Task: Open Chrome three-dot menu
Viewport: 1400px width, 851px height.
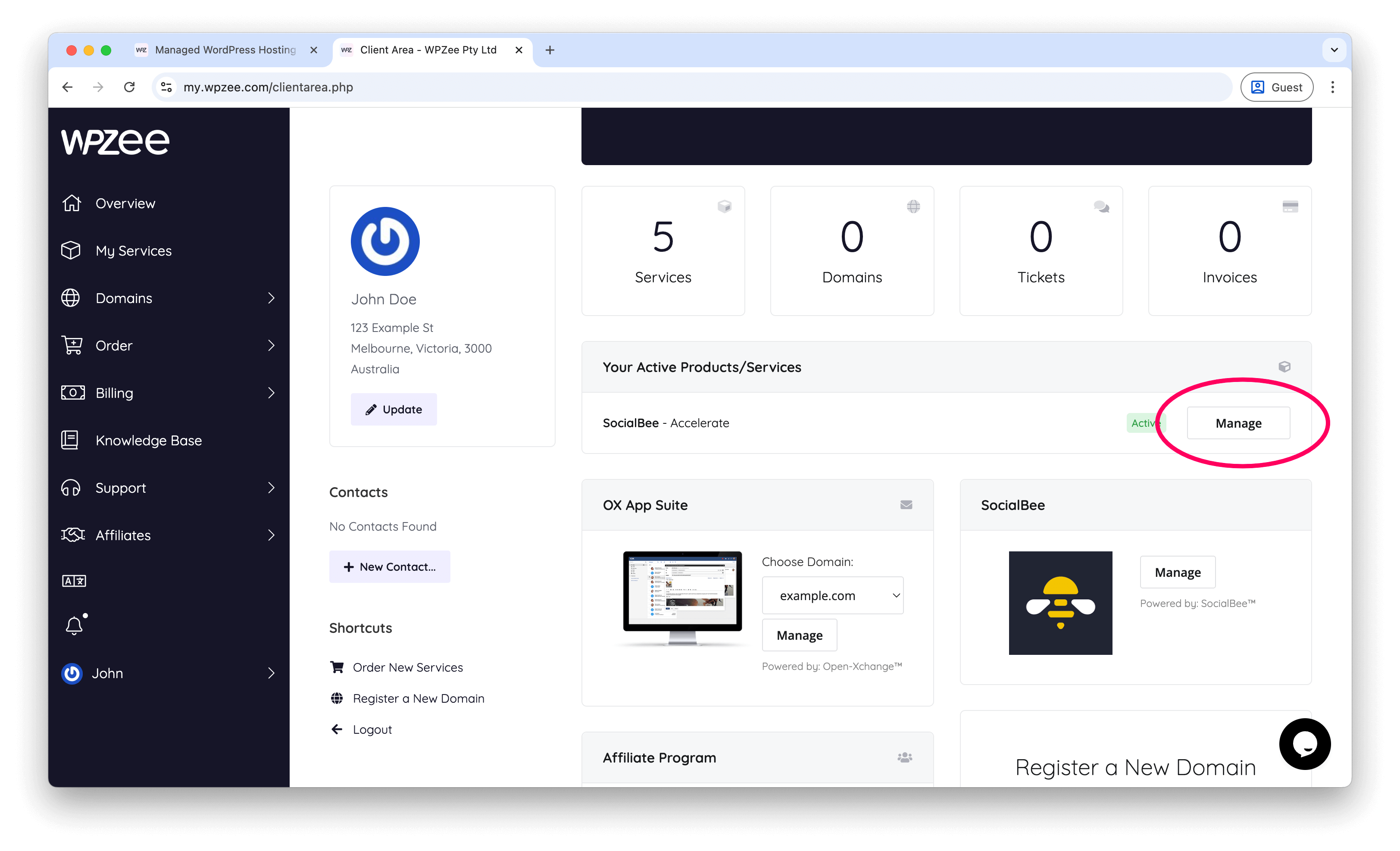Action: point(1332,87)
